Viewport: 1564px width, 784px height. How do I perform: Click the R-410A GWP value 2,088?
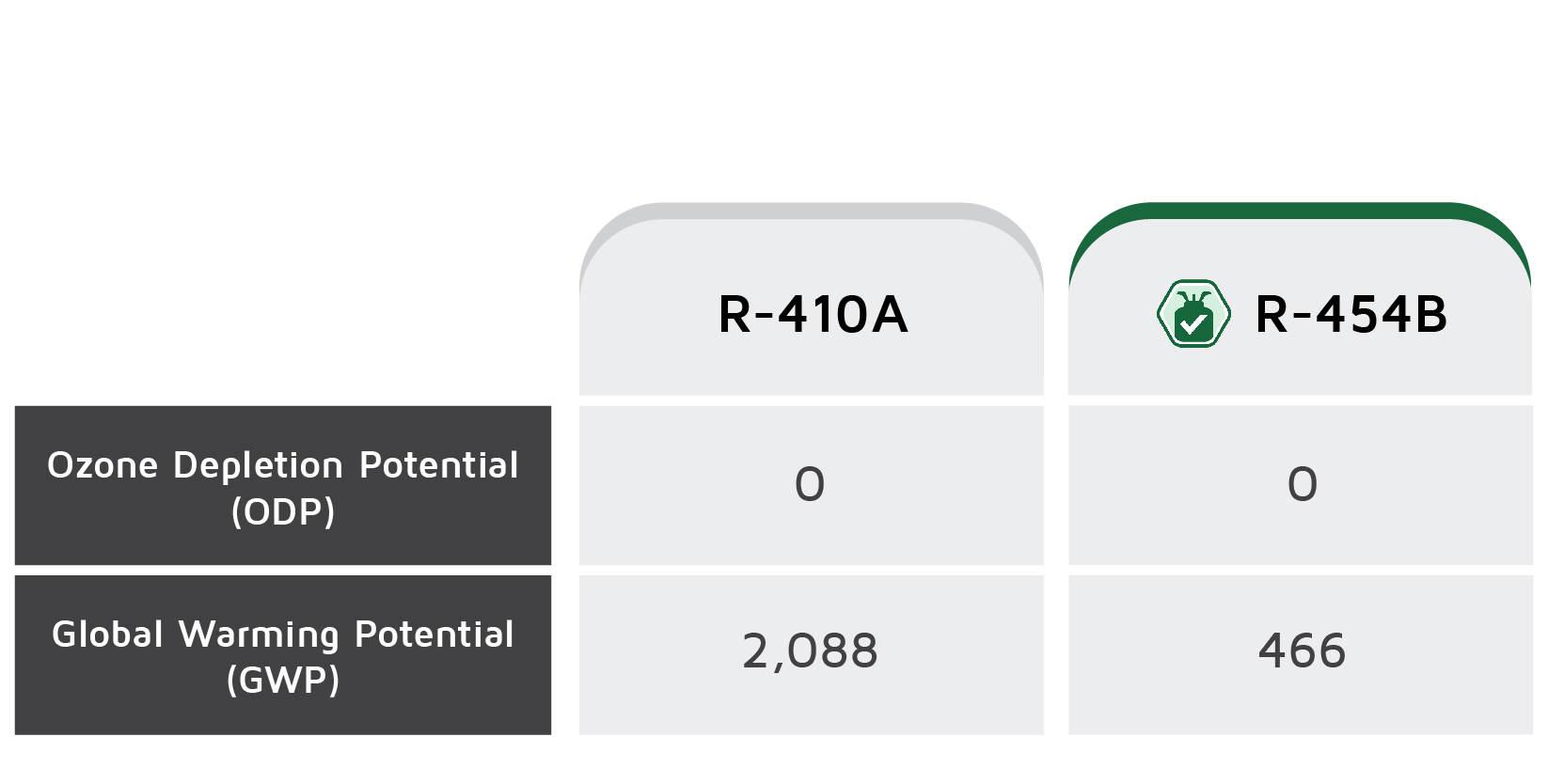[810, 651]
